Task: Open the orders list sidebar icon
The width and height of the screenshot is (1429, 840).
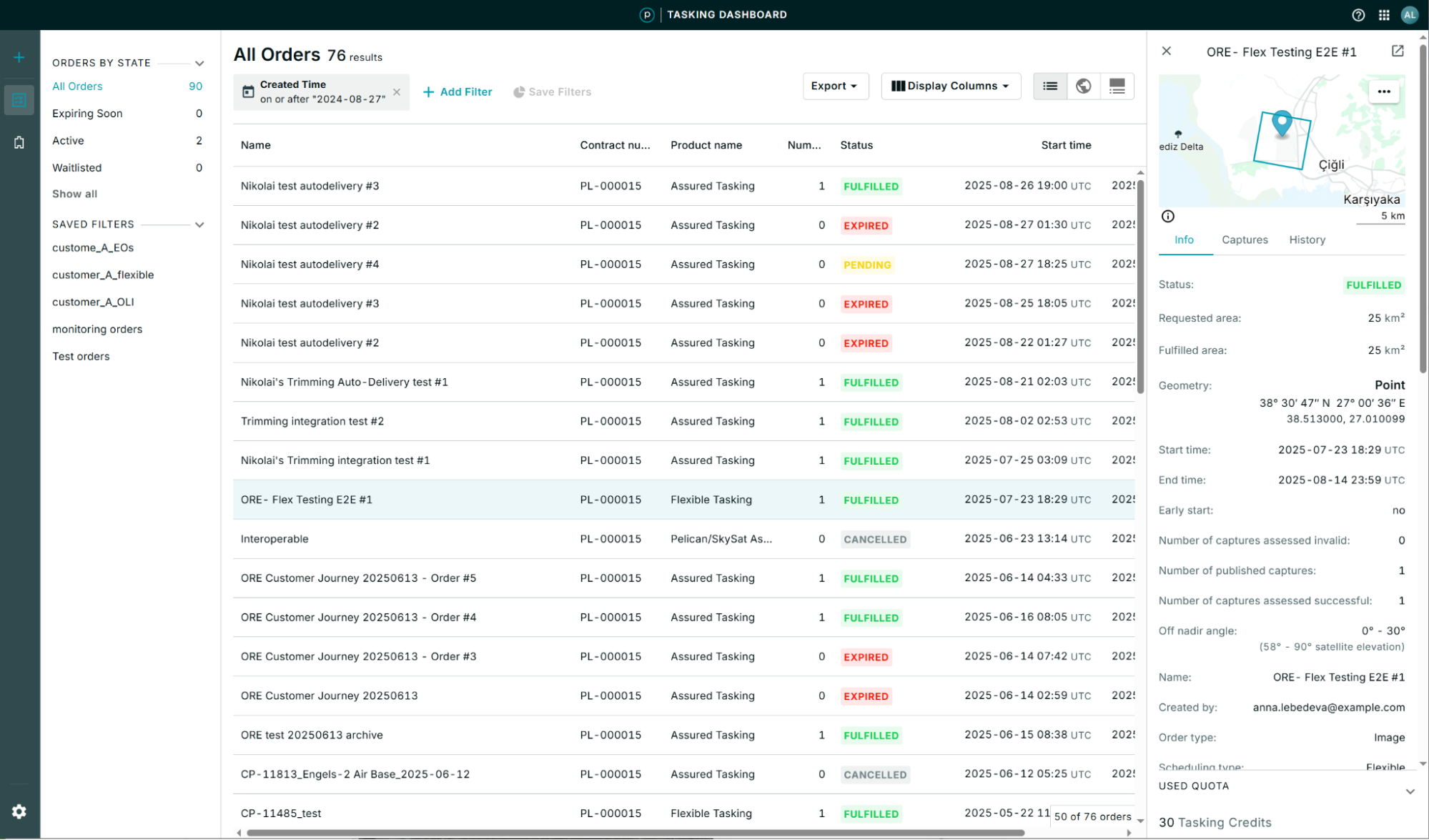Action: tap(19, 100)
